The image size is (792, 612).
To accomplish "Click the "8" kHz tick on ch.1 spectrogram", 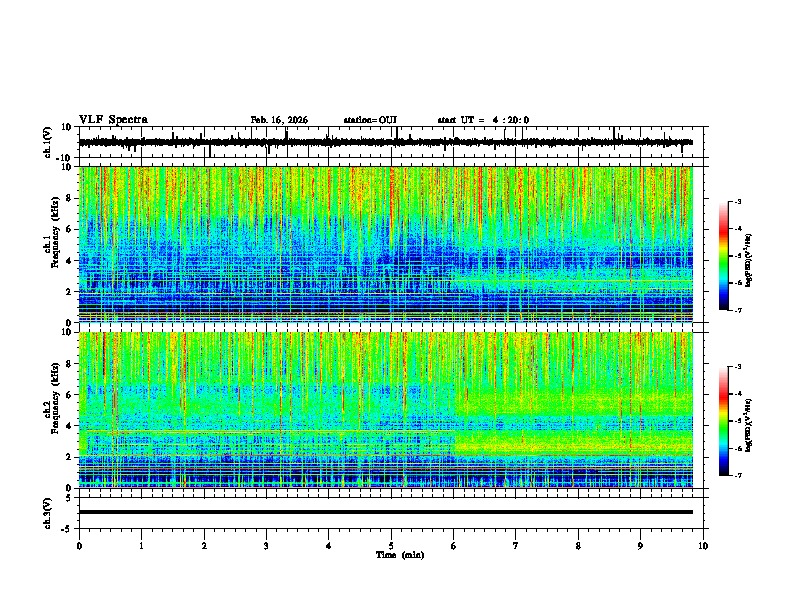I will click(x=69, y=198).
